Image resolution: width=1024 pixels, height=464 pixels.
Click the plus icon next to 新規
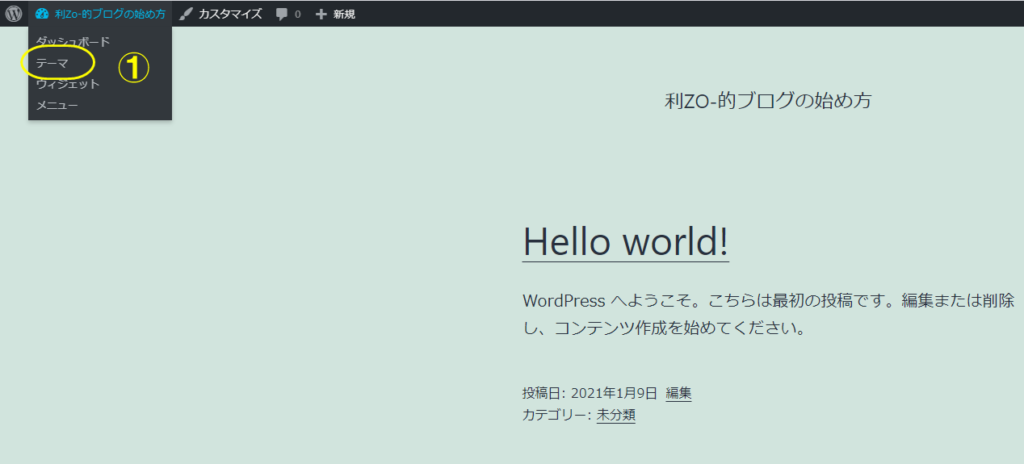coord(321,14)
